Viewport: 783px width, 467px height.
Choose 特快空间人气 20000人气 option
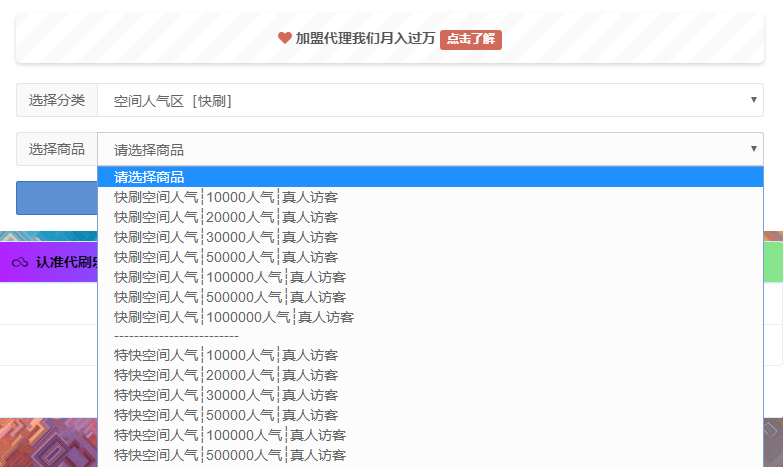[x=225, y=375]
